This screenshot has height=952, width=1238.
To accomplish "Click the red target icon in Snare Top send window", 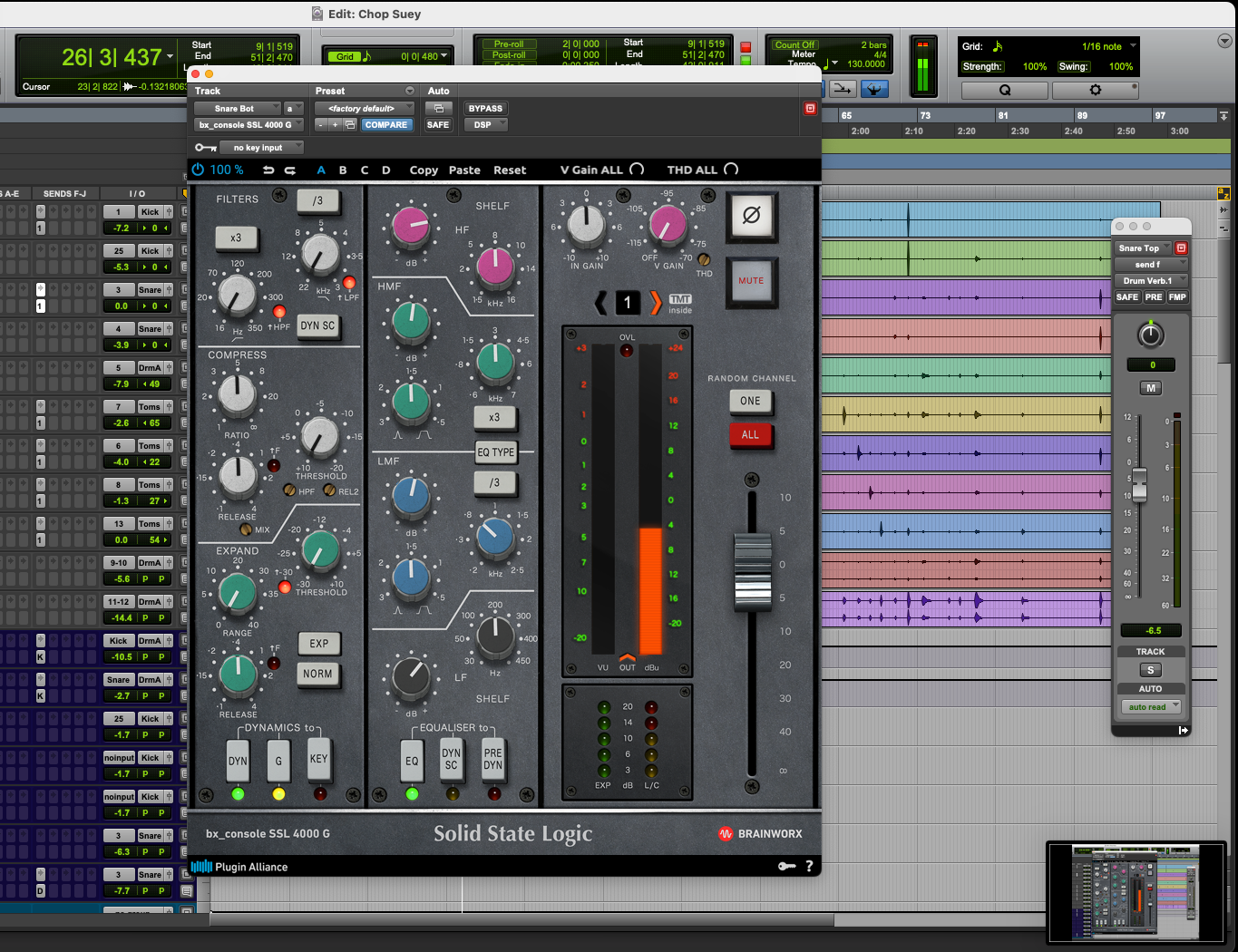I will click(x=1181, y=248).
